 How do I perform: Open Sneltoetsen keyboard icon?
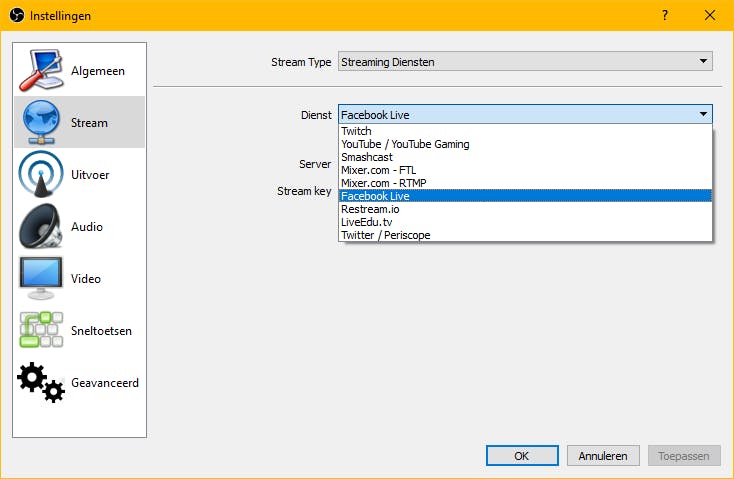coord(41,330)
